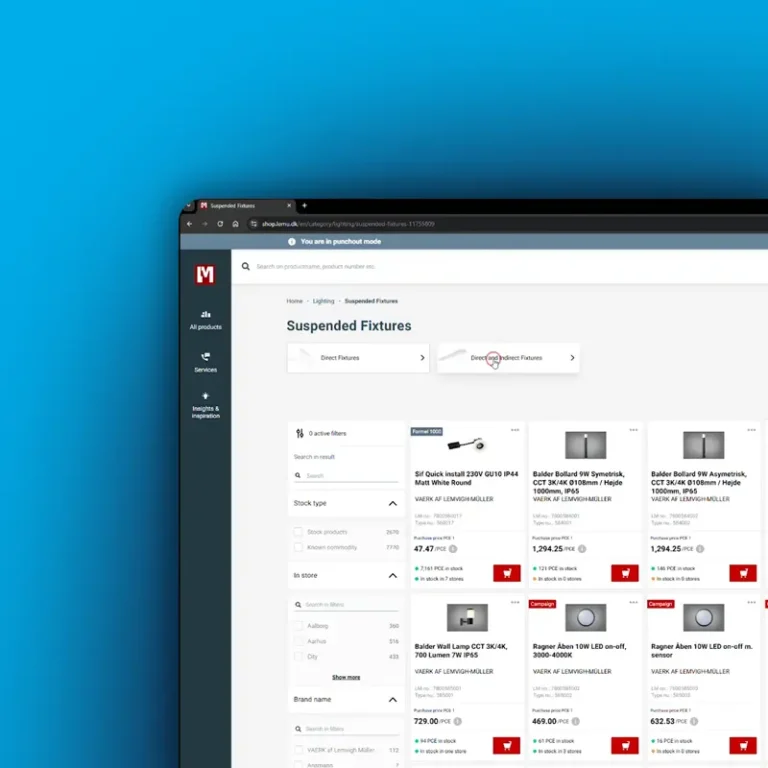Click the site info icon in address bar
Viewport: 768px width, 768px height.
click(253, 224)
